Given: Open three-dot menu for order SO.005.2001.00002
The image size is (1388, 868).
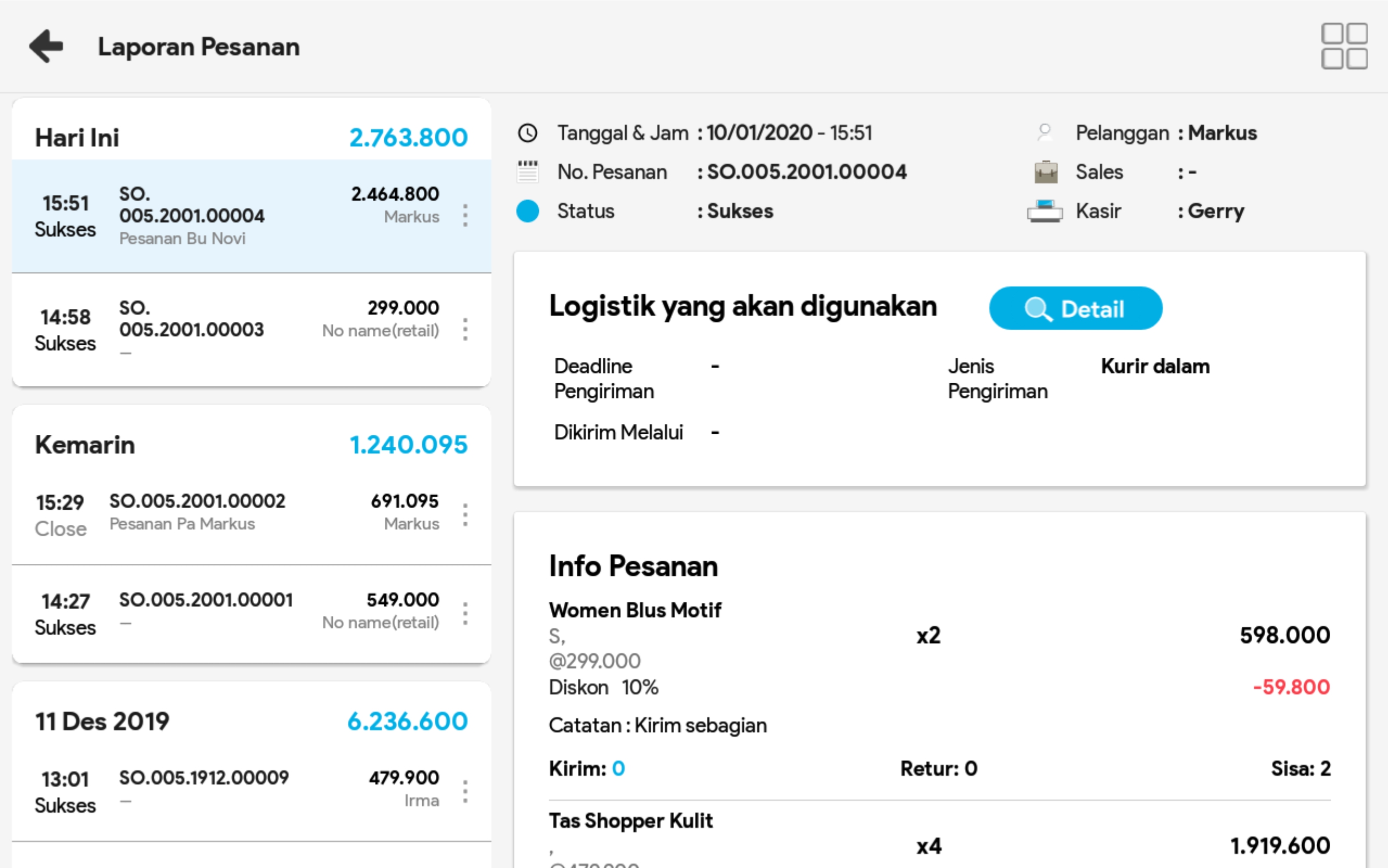Looking at the screenshot, I should click(x=465, y=515).
